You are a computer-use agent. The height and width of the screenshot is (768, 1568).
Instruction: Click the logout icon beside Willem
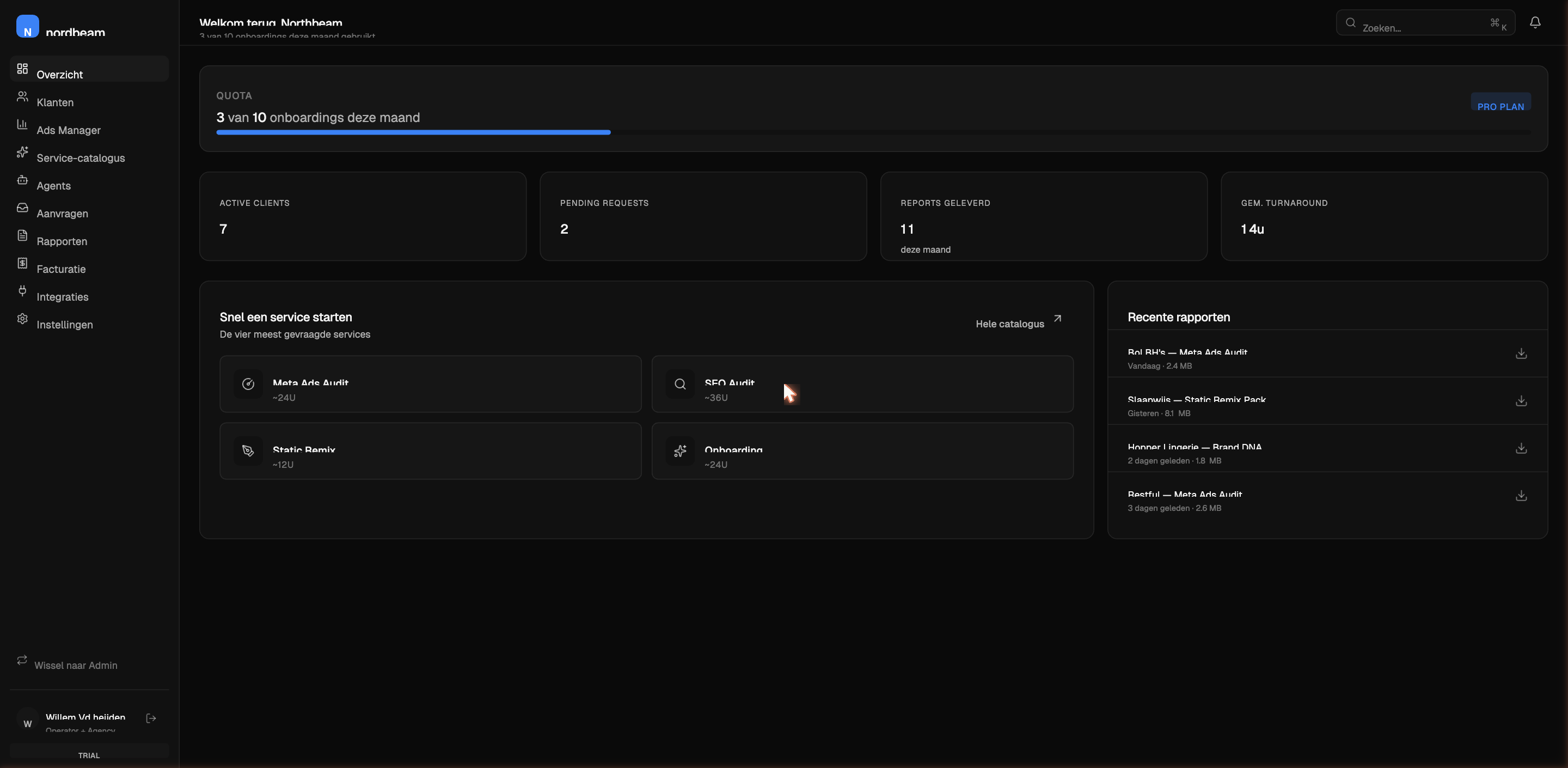tap(151, 718)
